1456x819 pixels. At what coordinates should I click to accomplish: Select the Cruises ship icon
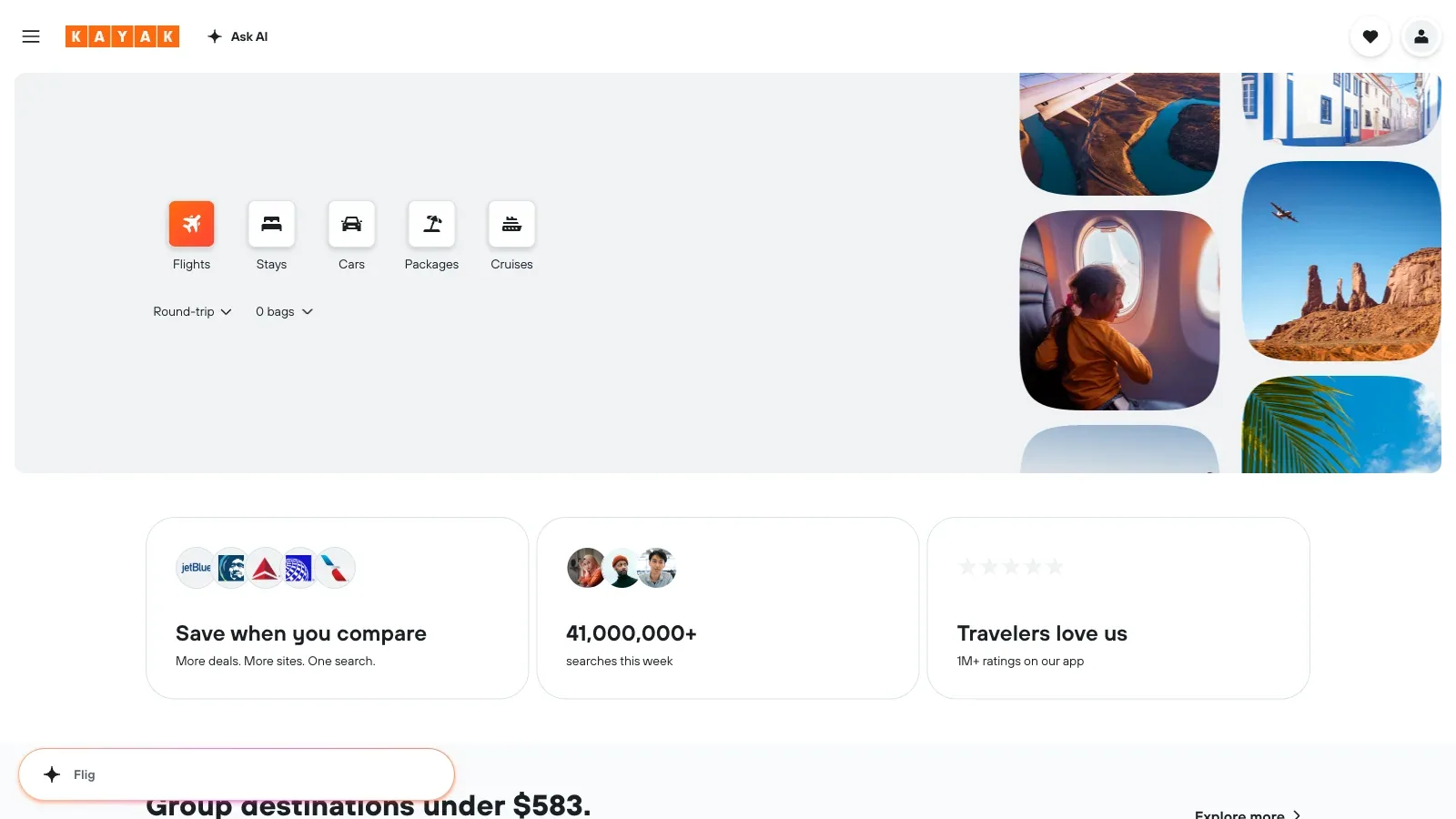(x=511, y=224)
